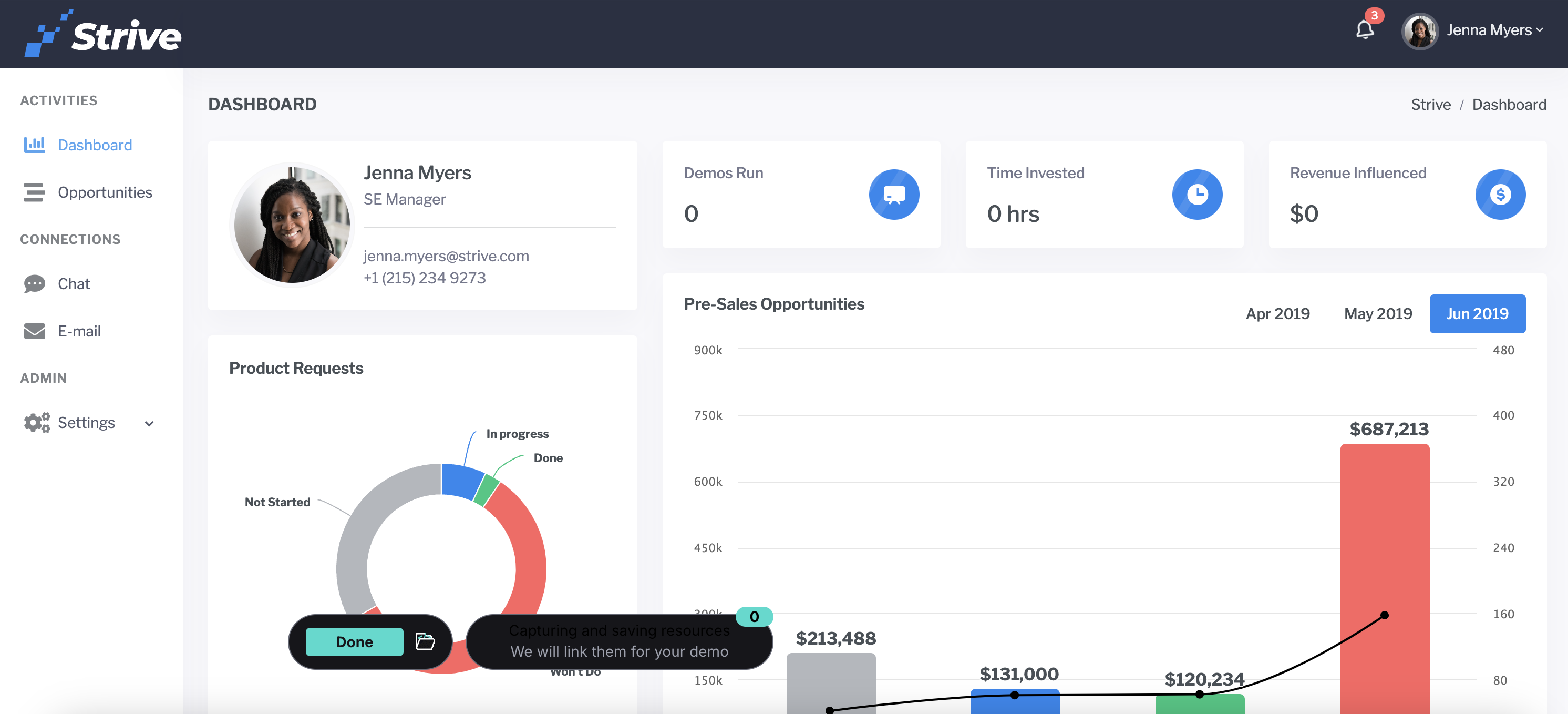Image resolution: width=1568 pixels, height=714 pixels.
Task: Switch chart to Apr 2019
Action: [1277, 314]
